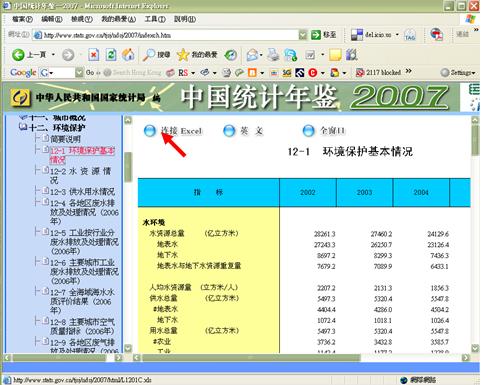Open 12-8 主要城市空气质量指标 in tree
The image size is (481, 385).
click(82, 327)
